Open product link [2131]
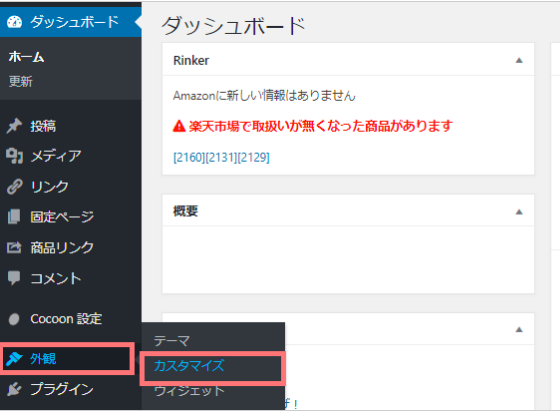 [x=221, y=157]
